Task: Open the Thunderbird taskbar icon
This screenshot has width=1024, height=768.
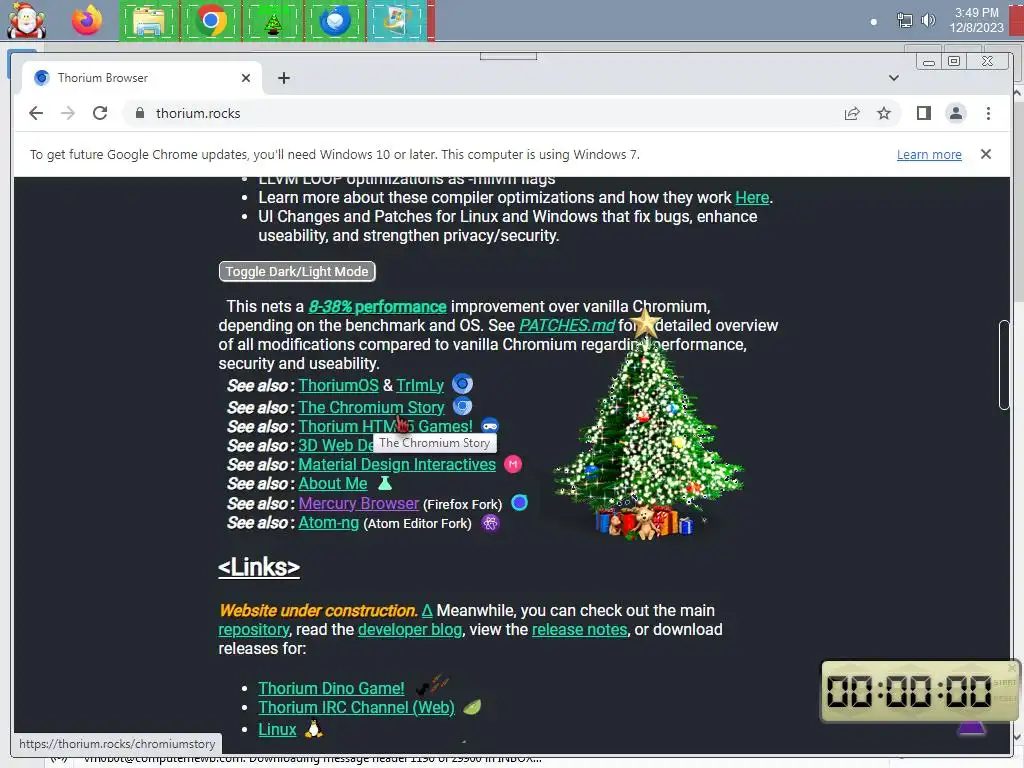Action: point(335,21)
